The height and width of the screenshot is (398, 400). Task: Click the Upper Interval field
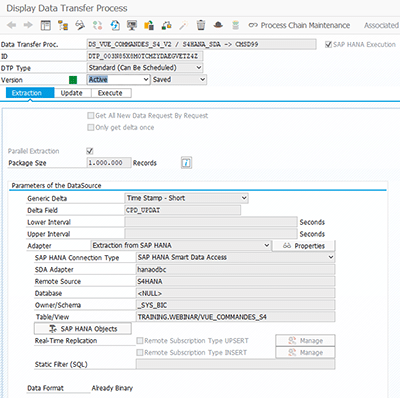coord(211,234)
